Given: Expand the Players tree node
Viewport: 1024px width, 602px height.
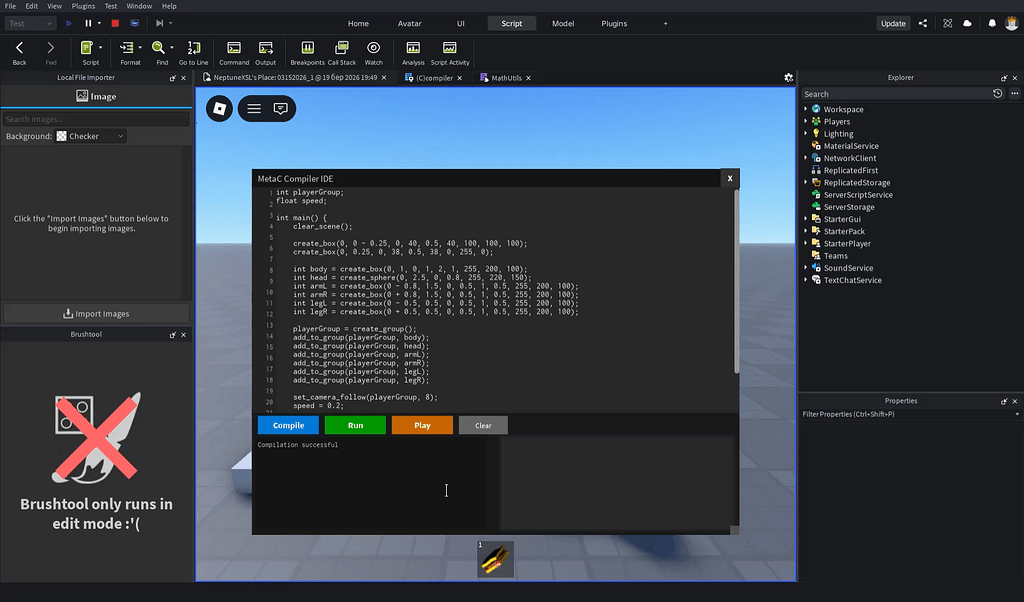Looking at the screenshot, I should point(805,121).
